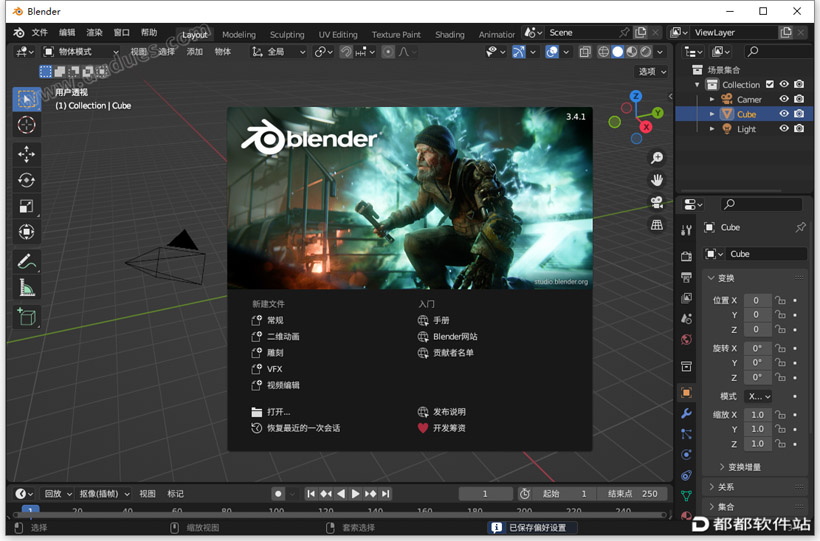
Task: Open the Output properties tab icon
Action: tap(687, 277)
